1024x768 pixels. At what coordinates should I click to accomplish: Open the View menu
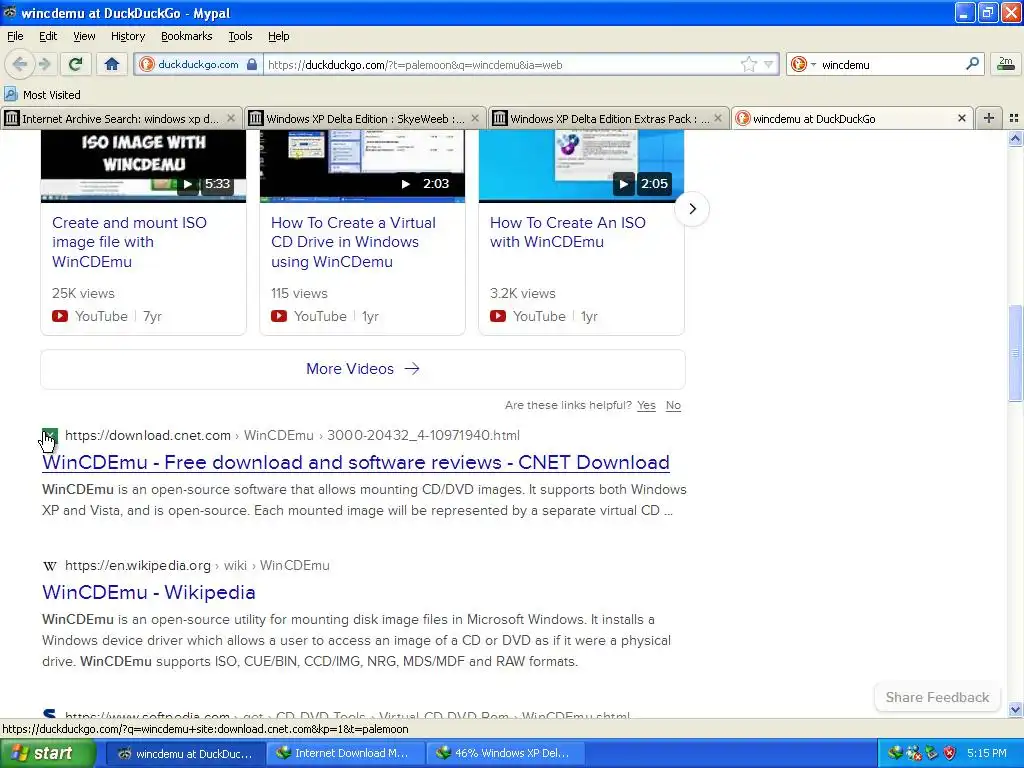pyautogui.click(x=84, y=36)
